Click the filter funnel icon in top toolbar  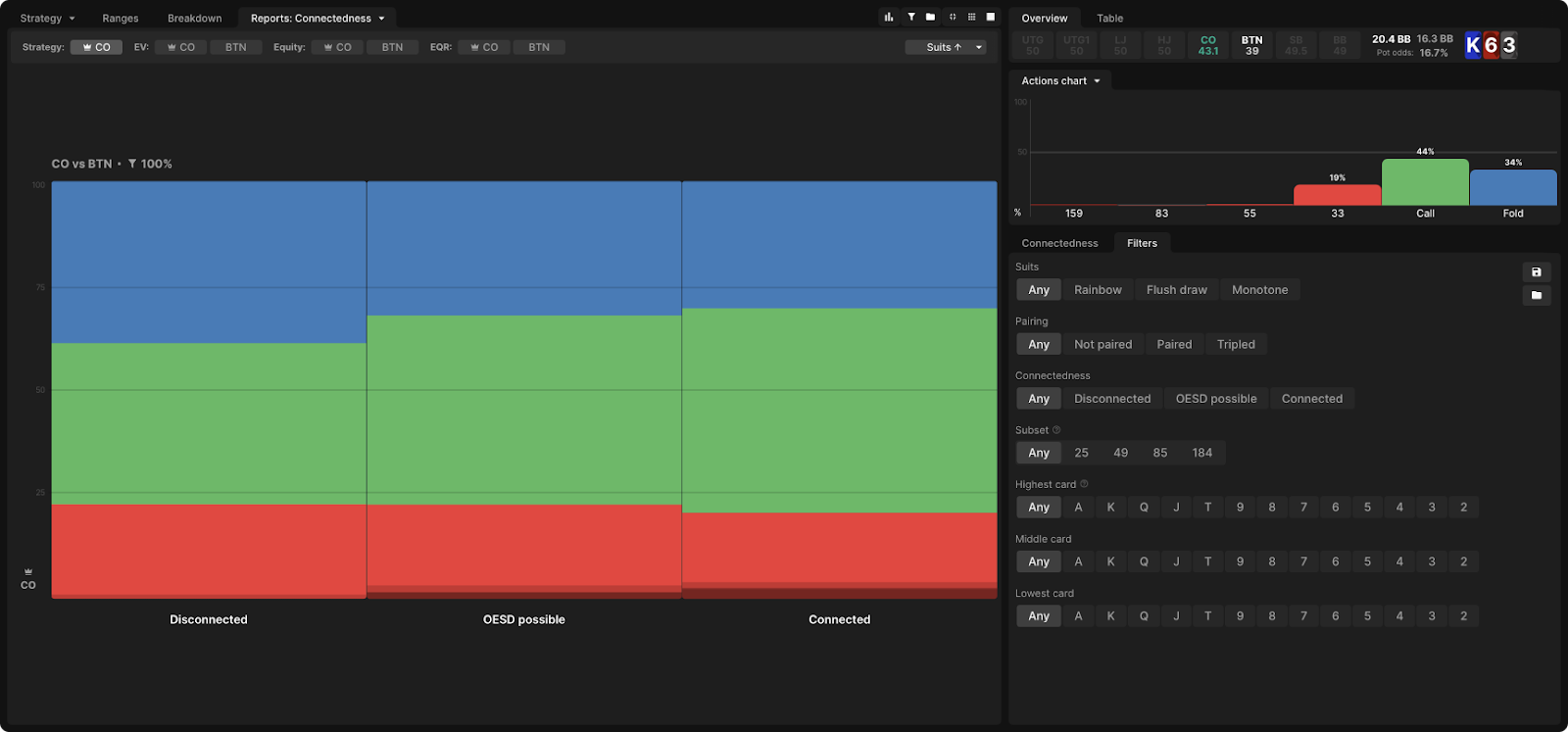910,17
